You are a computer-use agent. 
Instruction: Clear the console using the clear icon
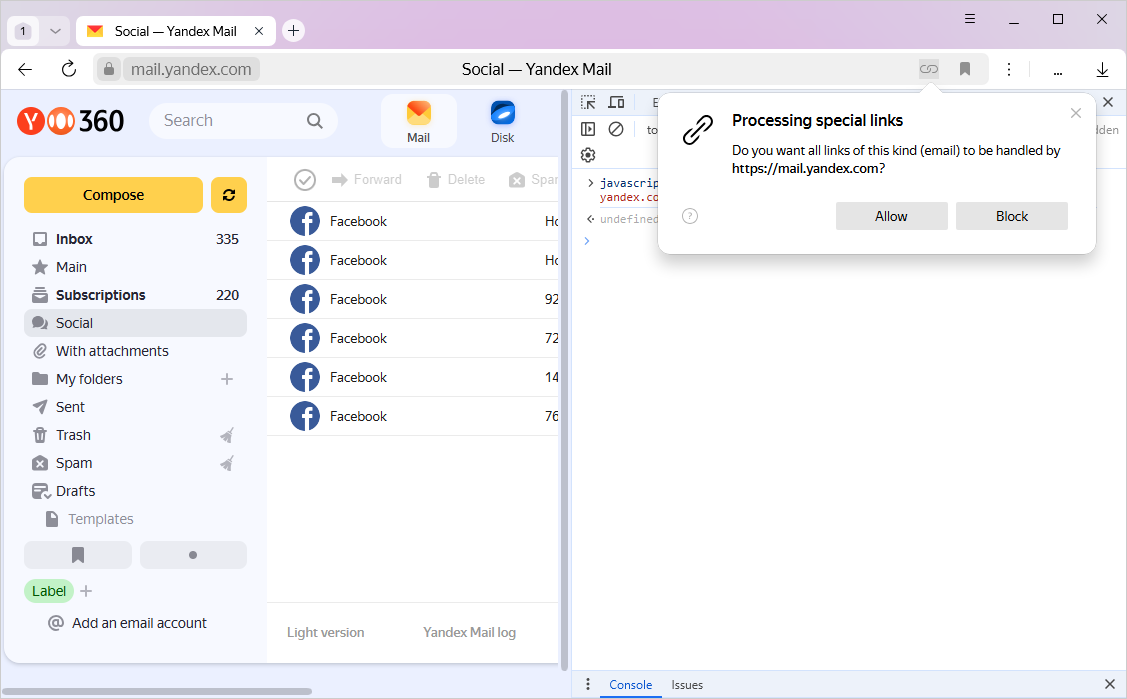click(616, 129)
